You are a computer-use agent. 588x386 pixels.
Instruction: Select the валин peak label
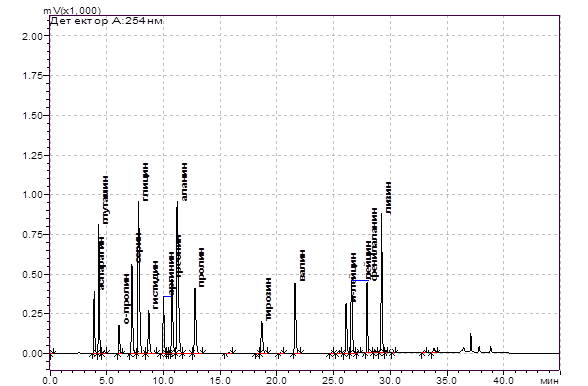click(302, 265)
